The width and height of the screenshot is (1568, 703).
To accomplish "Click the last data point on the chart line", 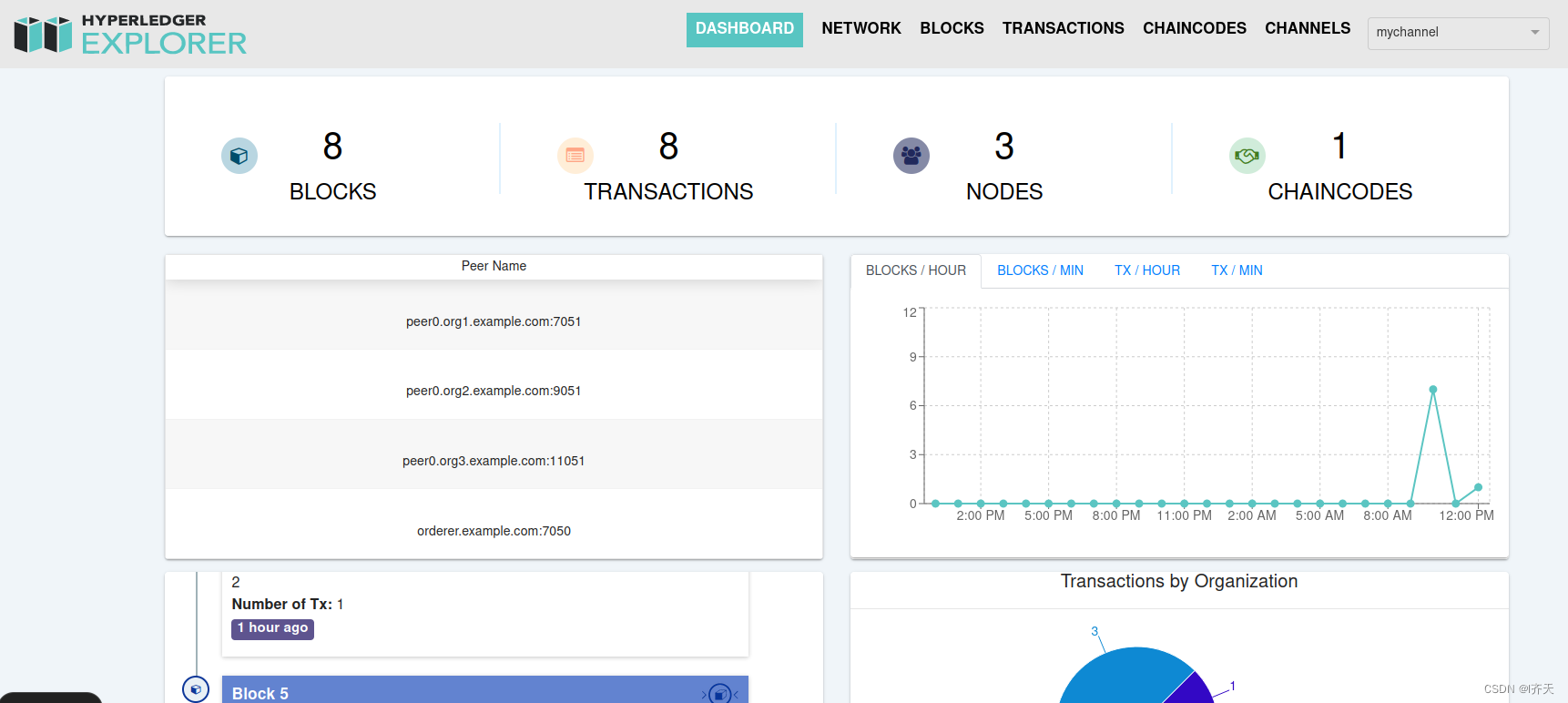I will [1478, 487].
